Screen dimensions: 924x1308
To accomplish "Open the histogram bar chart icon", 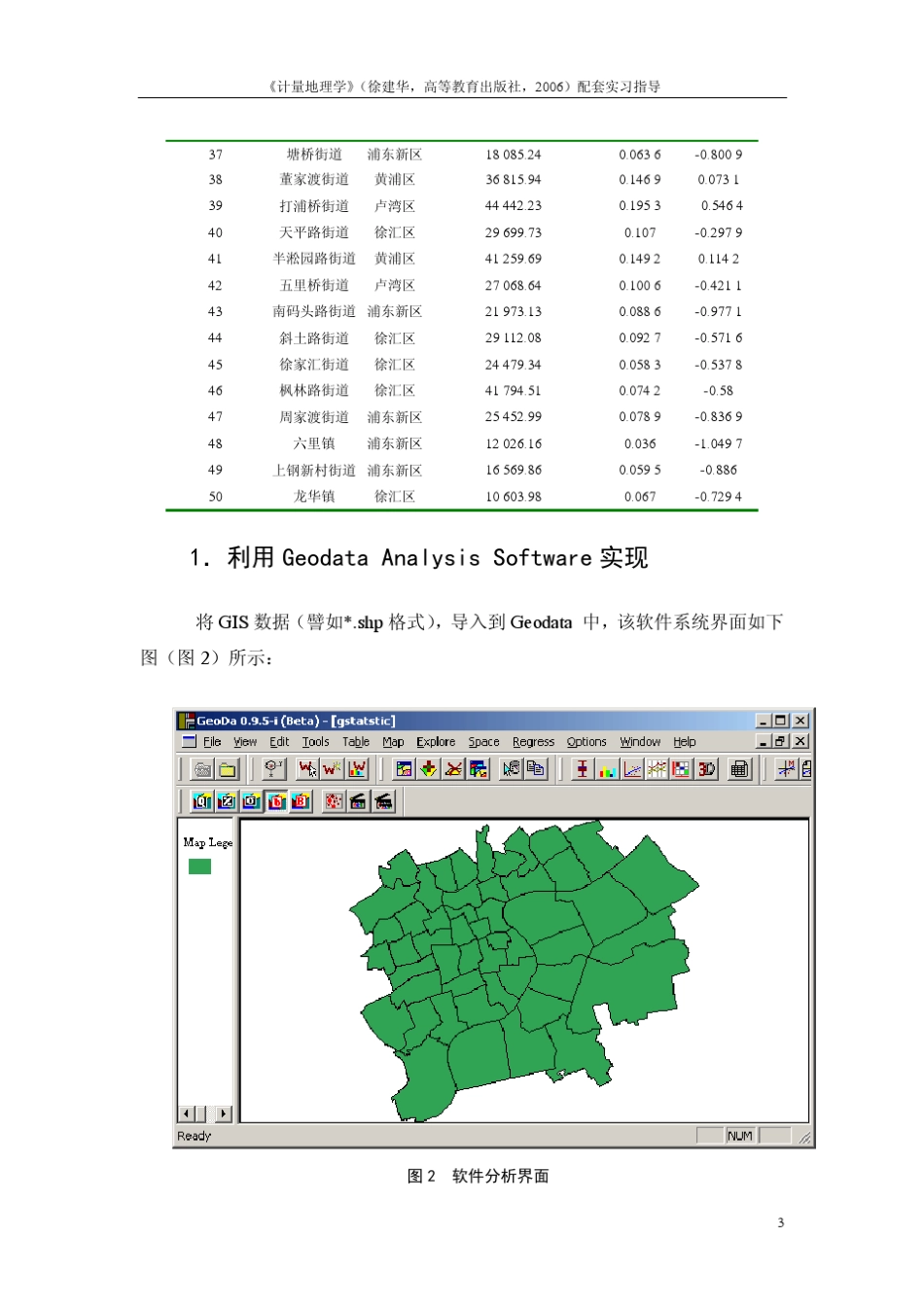I will [607, 769].
